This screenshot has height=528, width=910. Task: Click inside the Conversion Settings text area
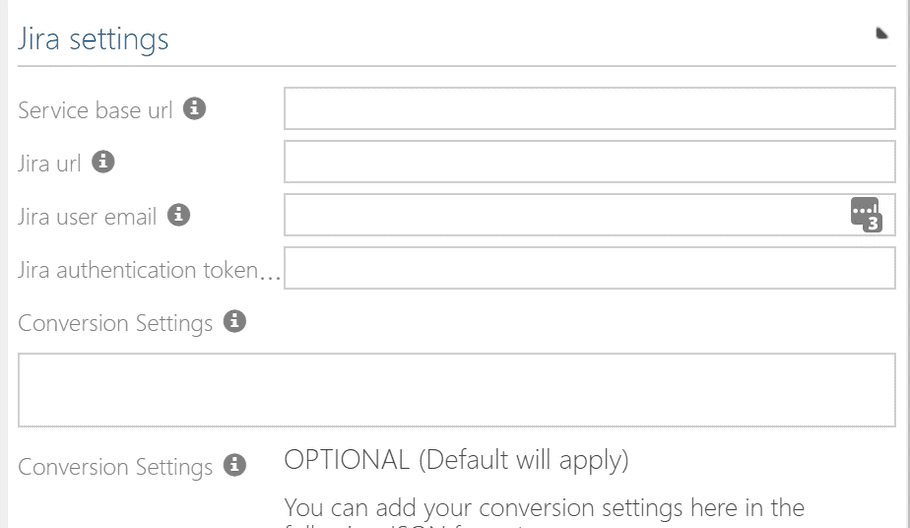coord(457,390)
